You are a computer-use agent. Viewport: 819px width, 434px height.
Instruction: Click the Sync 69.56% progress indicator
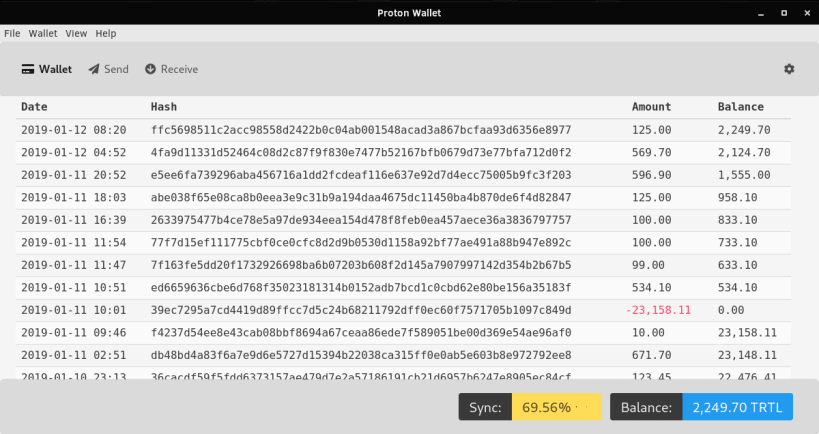point(557,407)
